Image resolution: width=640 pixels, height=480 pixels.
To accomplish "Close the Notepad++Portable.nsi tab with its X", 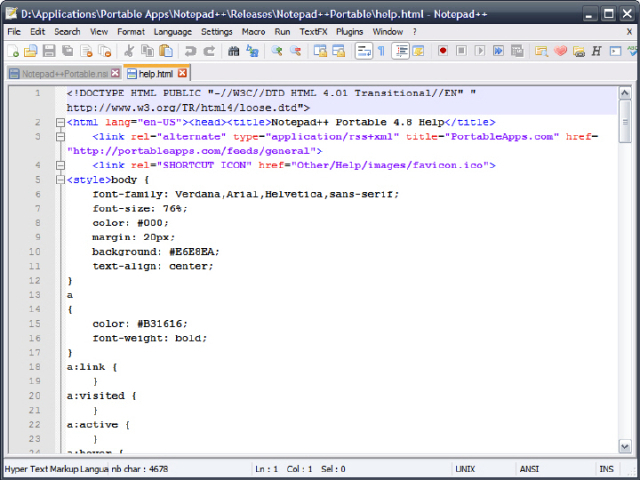I will [x=116, y=73].
